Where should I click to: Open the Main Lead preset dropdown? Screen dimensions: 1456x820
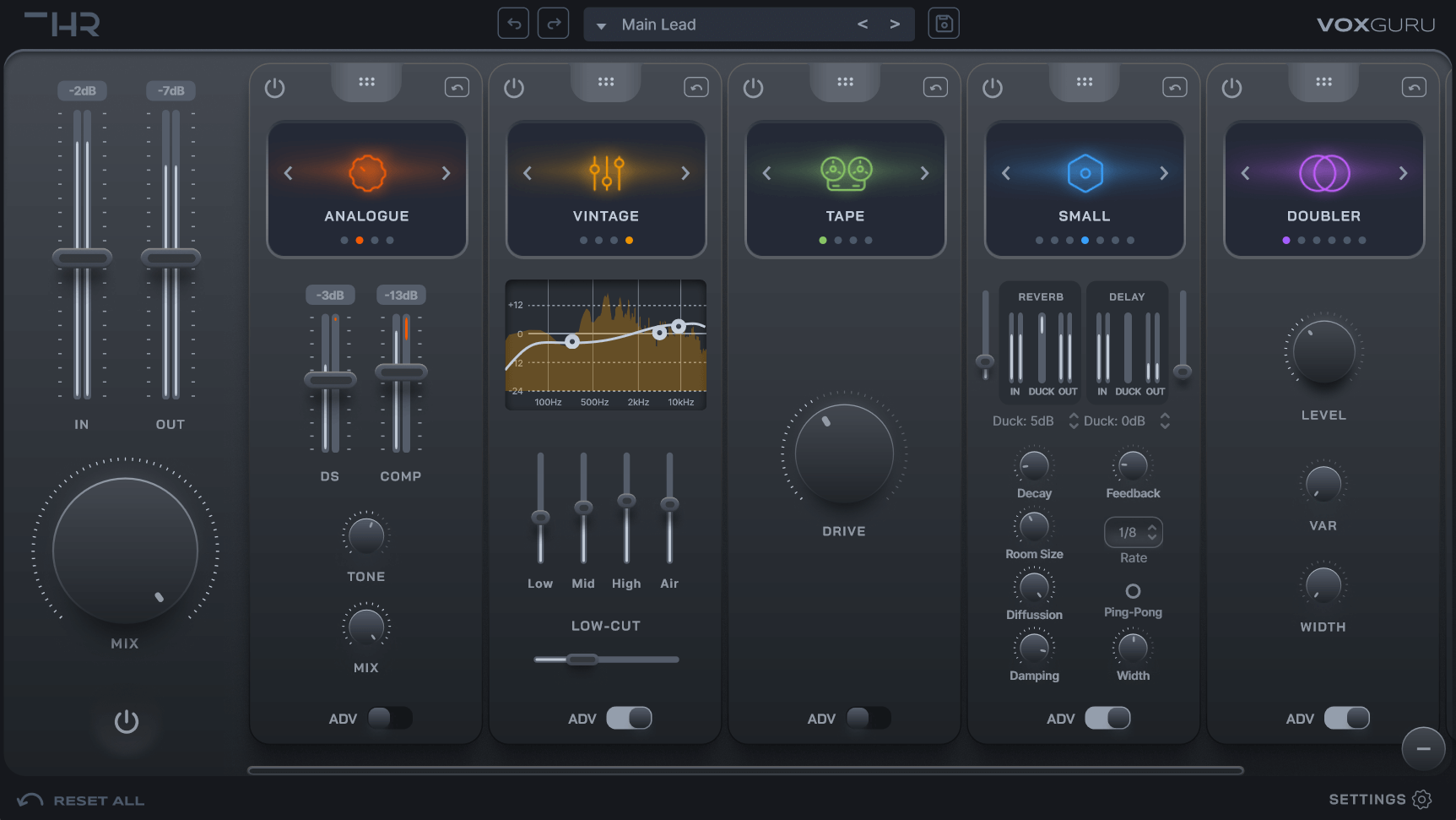click(602, 25)
